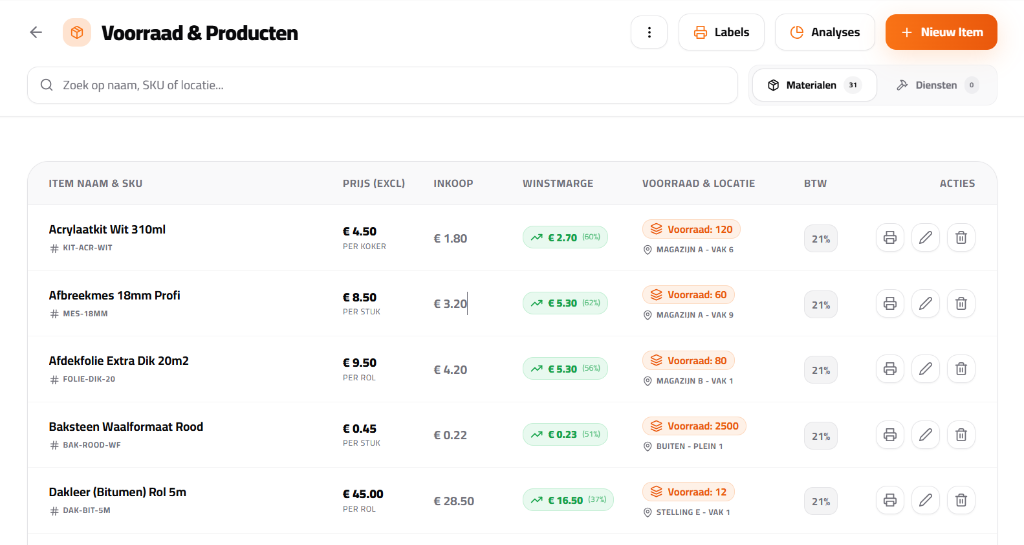
Task: Click the VOORRAAD & LOCATIE column header
Action: coord(698,183)
